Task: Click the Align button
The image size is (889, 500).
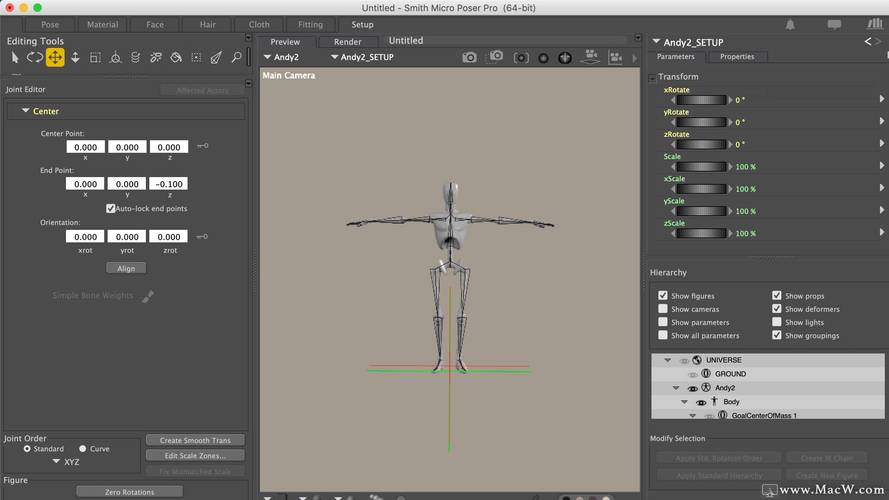Action: (126, 268)
